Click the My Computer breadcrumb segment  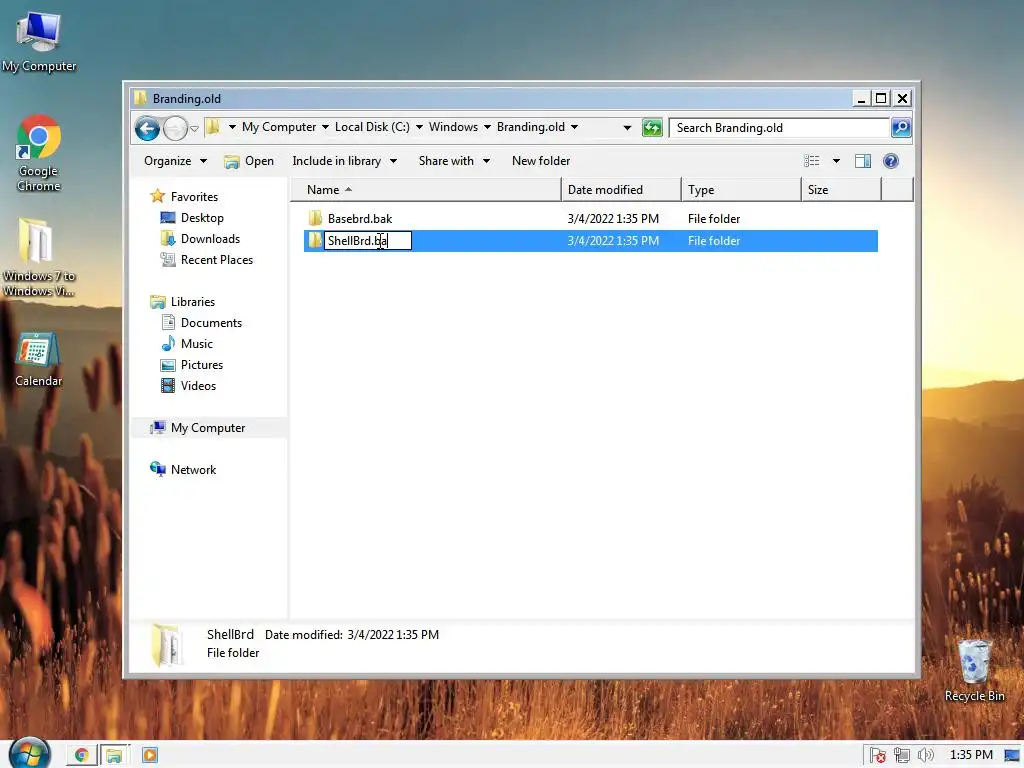[x=279, y=127]
